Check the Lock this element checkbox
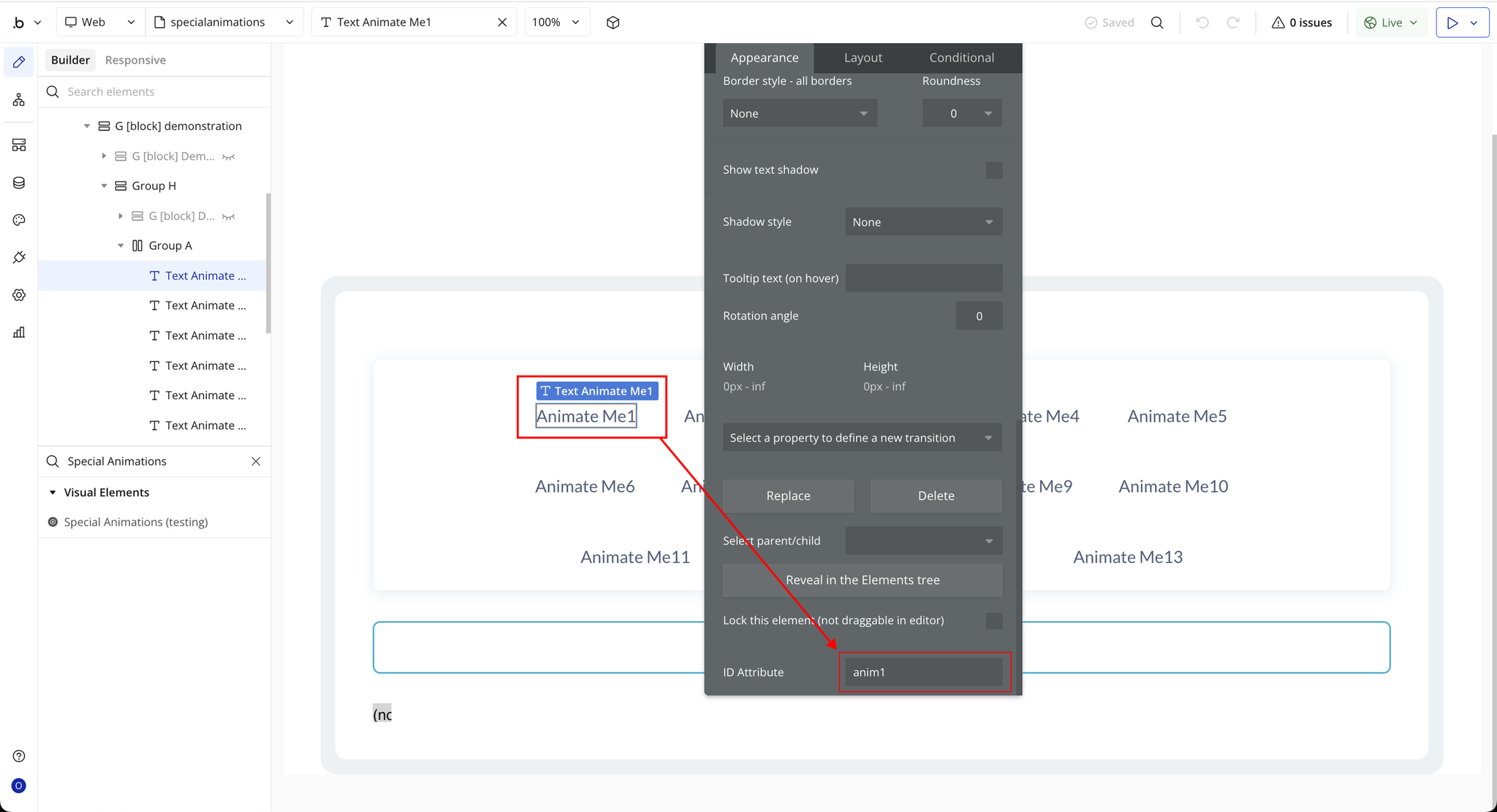Viewport: 1497px width, 812px height. pos(993,621)
